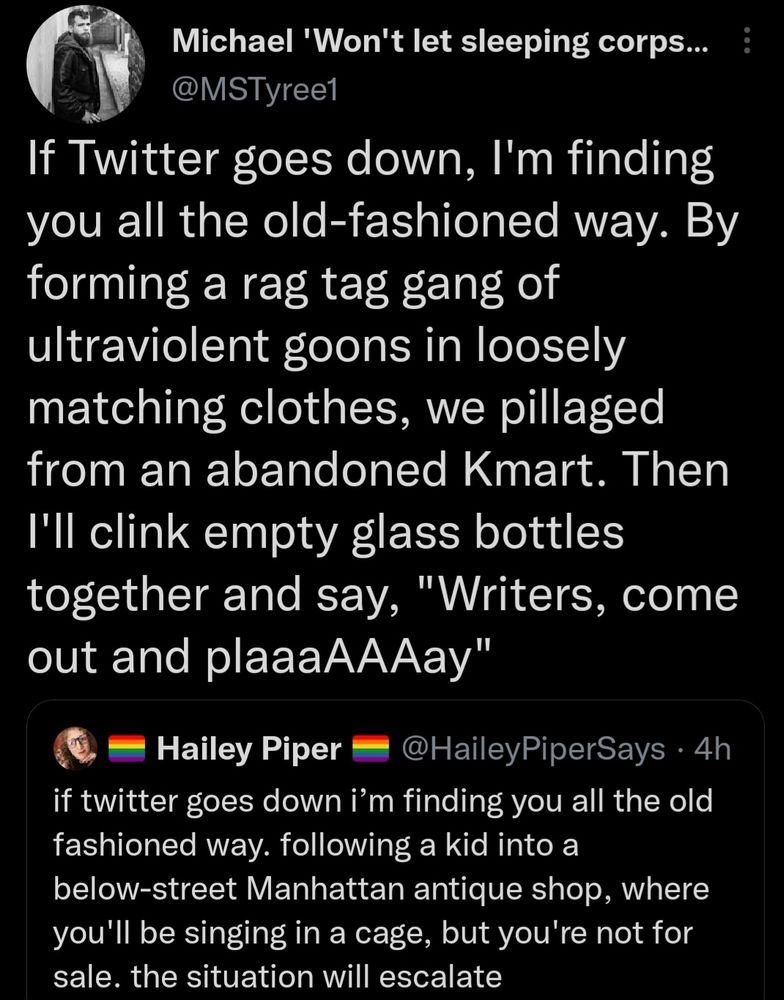Image resolution: width=784 pixels, height=1000 pixels.
Task: Open the three-dot more options menu
Action: click(748, 42)
